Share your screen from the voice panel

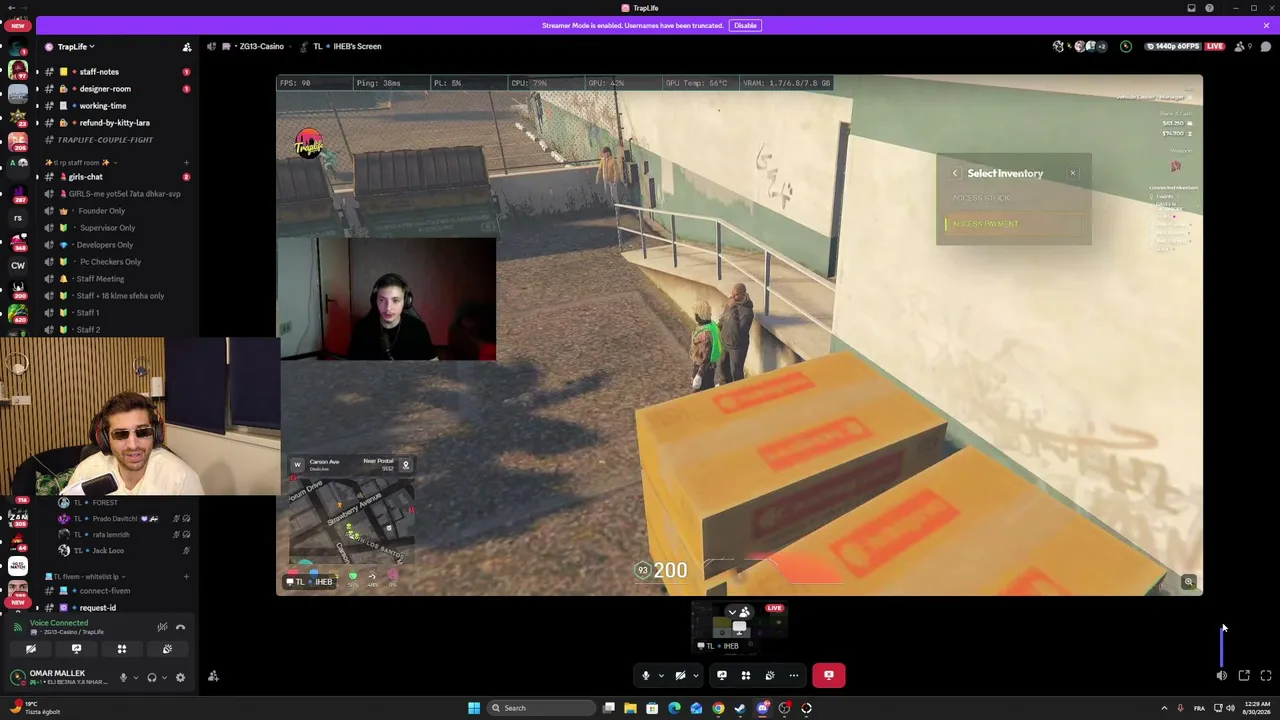tap(76, 649)
